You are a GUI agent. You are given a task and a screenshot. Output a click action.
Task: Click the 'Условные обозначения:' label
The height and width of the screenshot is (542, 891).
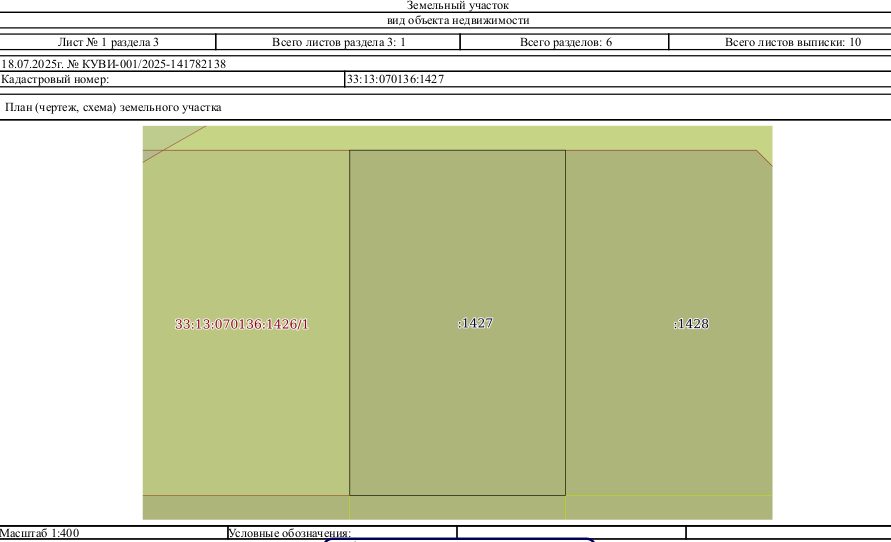[x=289, y=533]
